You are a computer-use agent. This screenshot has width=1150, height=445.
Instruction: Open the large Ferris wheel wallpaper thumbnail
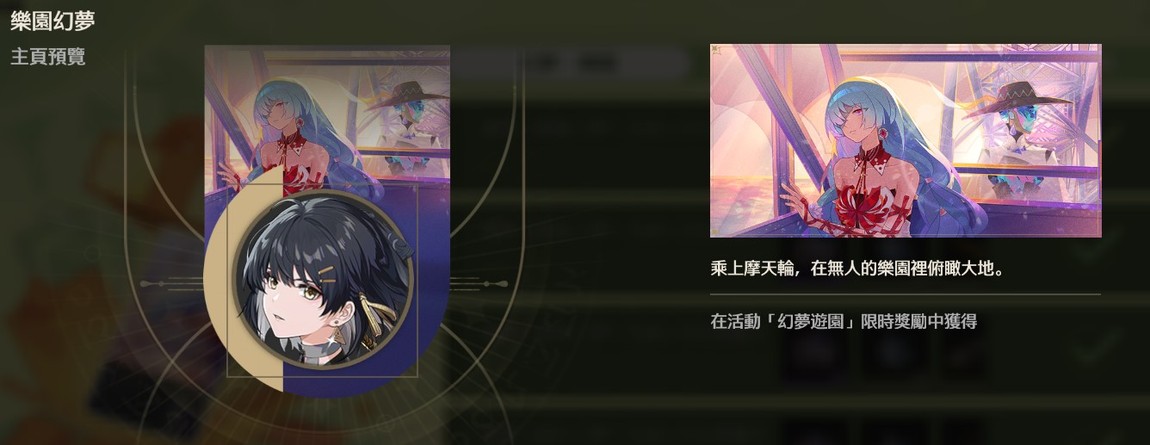[x=905, y=141]
